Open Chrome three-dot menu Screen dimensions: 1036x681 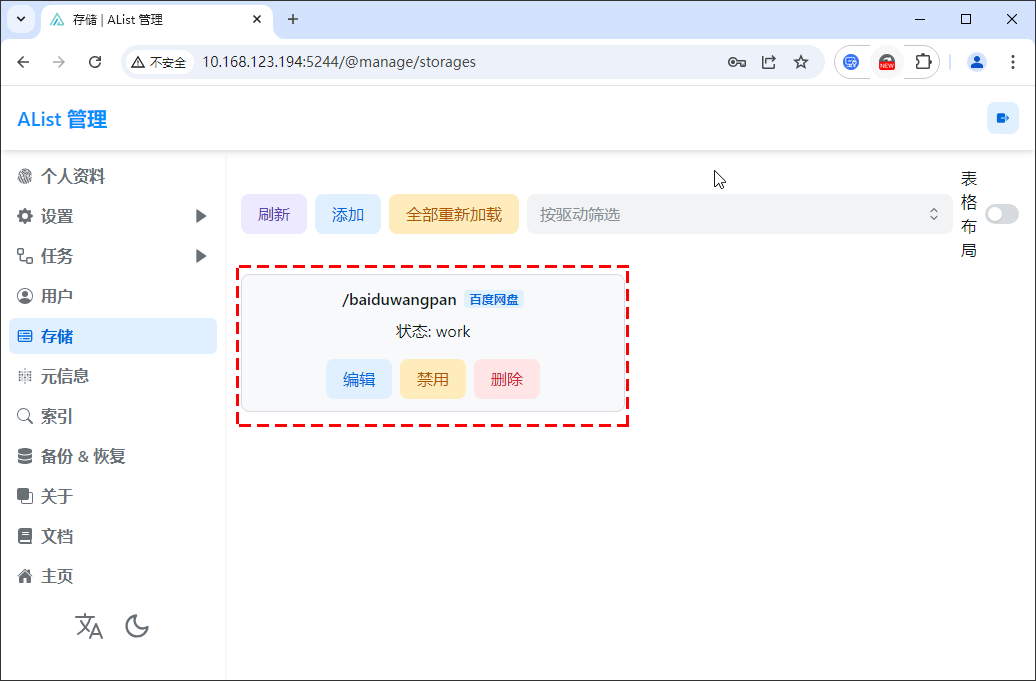point(1012,62)
